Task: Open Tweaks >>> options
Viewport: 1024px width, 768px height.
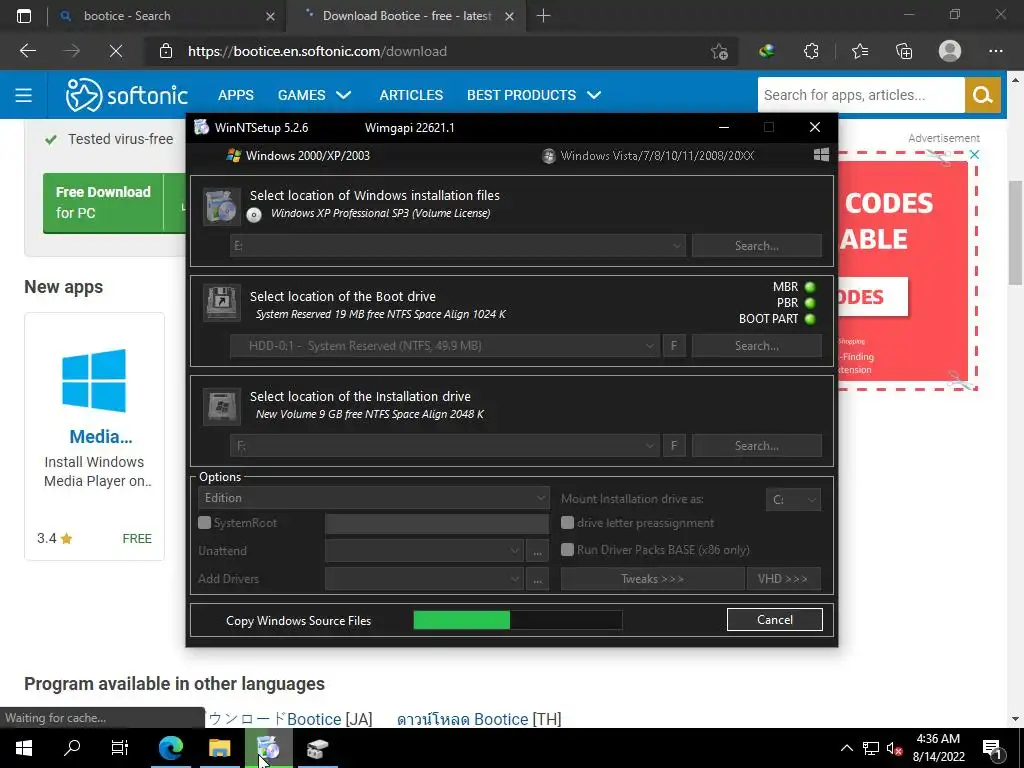Action: 652,579
